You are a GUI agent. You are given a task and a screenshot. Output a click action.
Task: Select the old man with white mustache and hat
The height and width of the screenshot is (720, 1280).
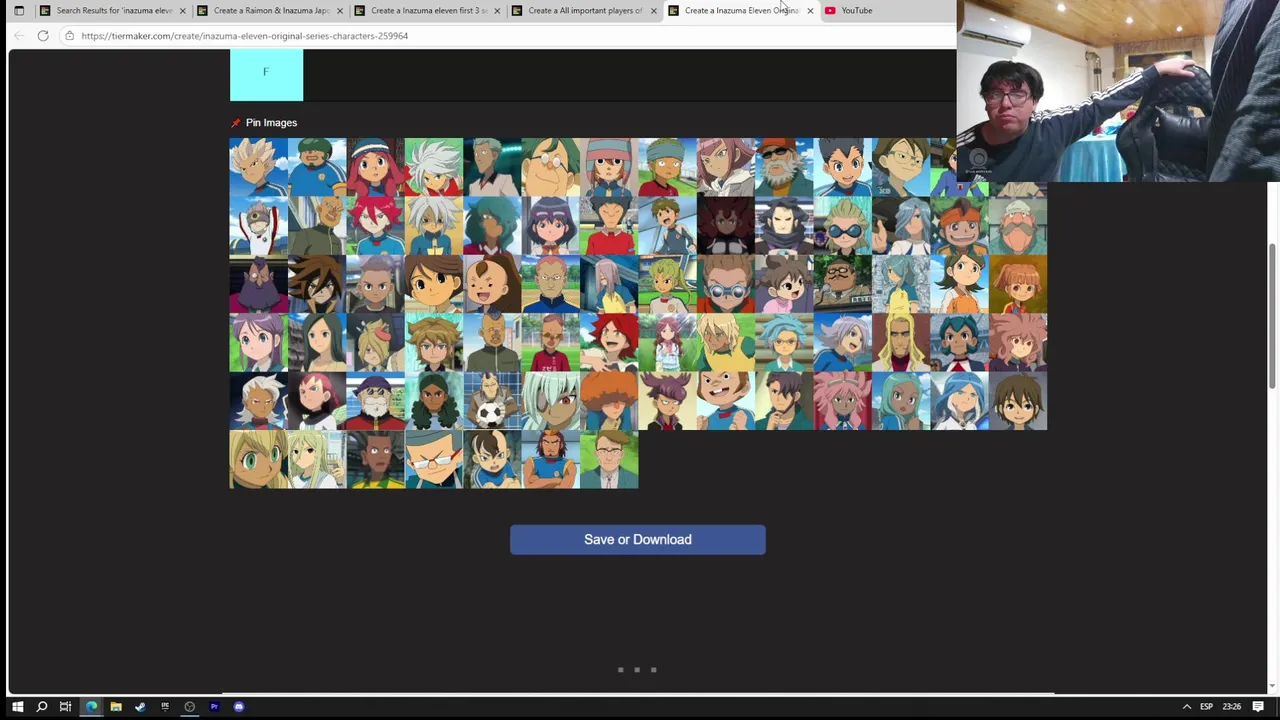(x=1018, y=225)
